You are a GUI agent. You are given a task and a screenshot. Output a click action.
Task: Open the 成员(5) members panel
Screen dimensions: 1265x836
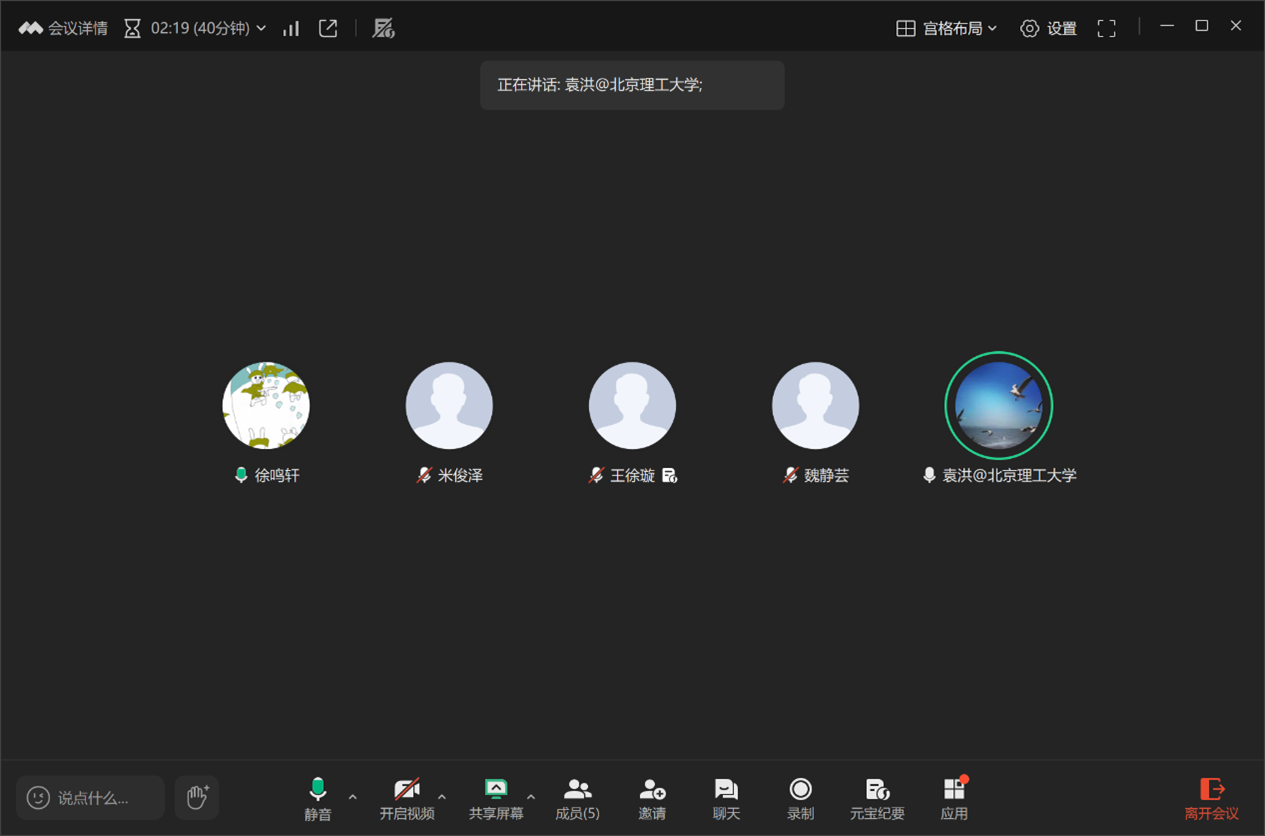pyautogui.click(x=577, y=799)
